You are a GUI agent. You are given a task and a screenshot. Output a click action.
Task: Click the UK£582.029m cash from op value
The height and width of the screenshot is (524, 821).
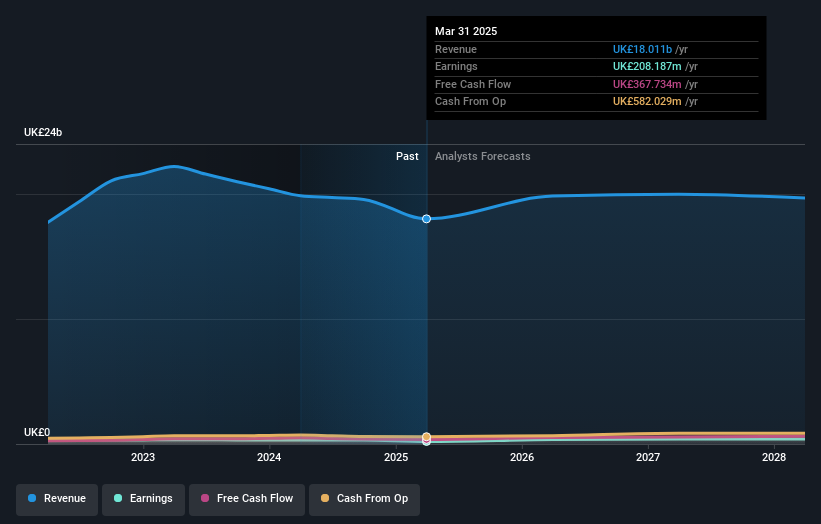pos(647,102)
